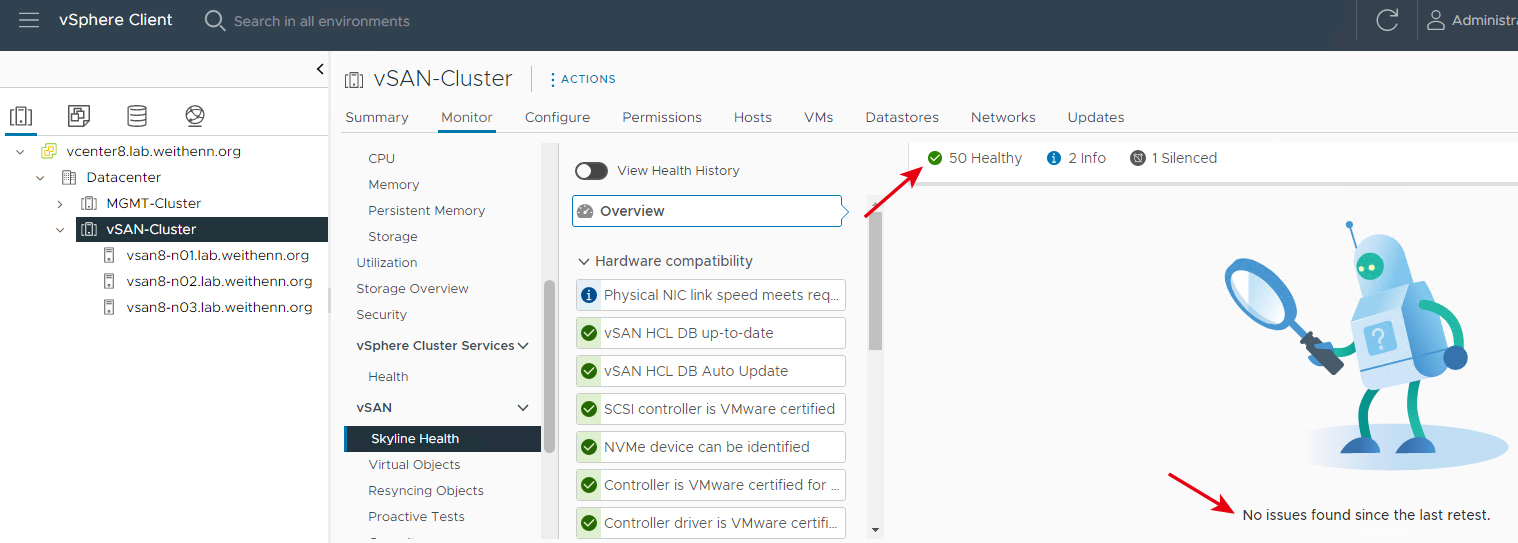Switch to VMs and Templates inventory view
The height and width of the screenshot is (543, 1518).
[x=79, y=116]
